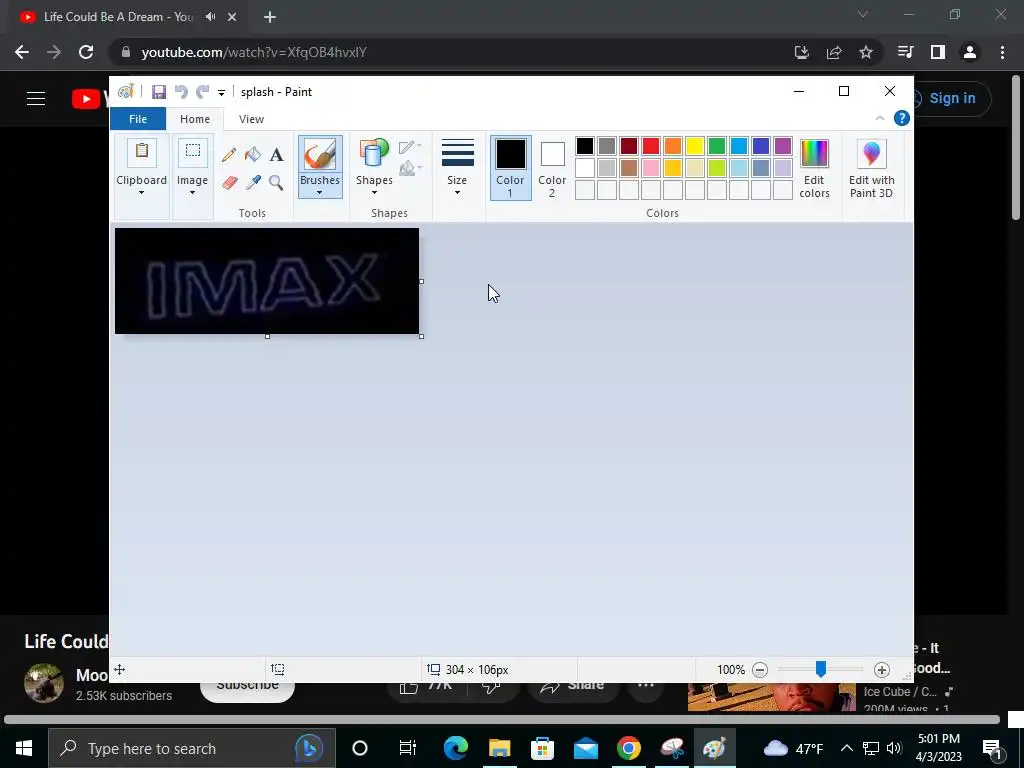Bookmark this page with star icon
This screenshot has width=1024, height=768.
tap(866, 52)
